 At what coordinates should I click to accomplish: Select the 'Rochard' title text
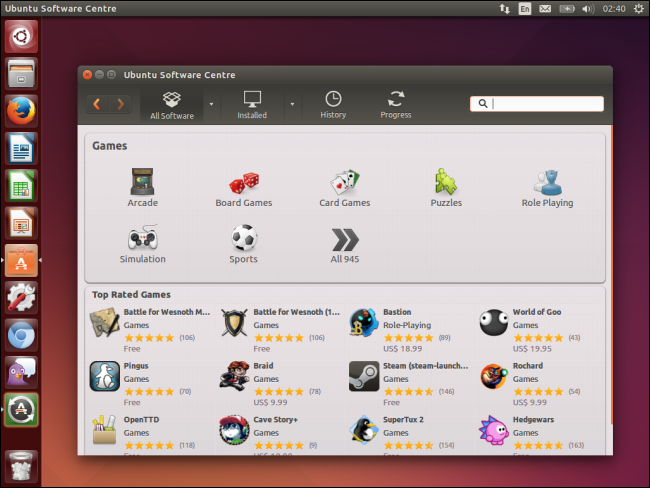click(528, 366)
